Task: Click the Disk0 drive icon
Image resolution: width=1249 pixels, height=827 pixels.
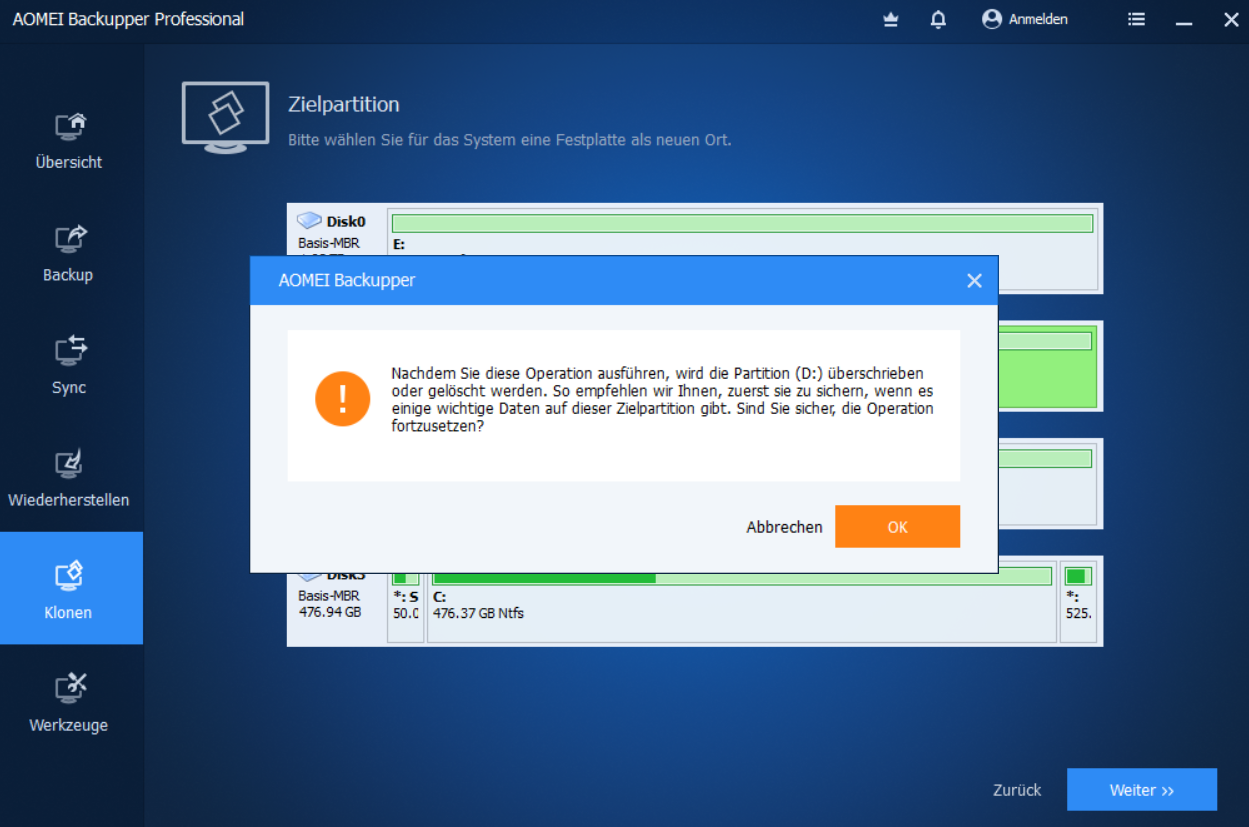Action: tap(309, 221)
